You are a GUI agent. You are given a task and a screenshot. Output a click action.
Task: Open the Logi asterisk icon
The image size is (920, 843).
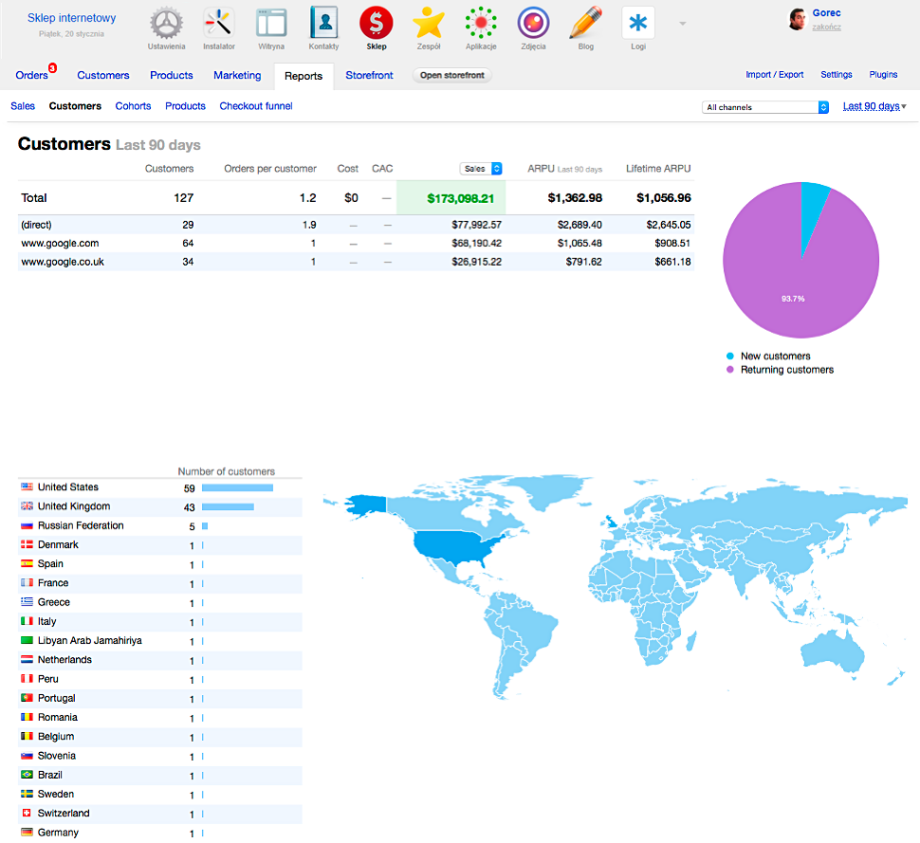638,23
